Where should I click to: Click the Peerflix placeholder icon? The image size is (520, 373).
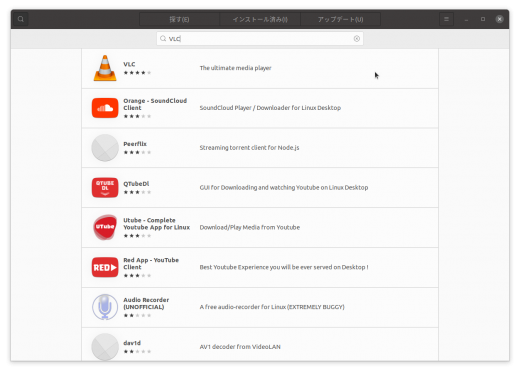[105, 148]
